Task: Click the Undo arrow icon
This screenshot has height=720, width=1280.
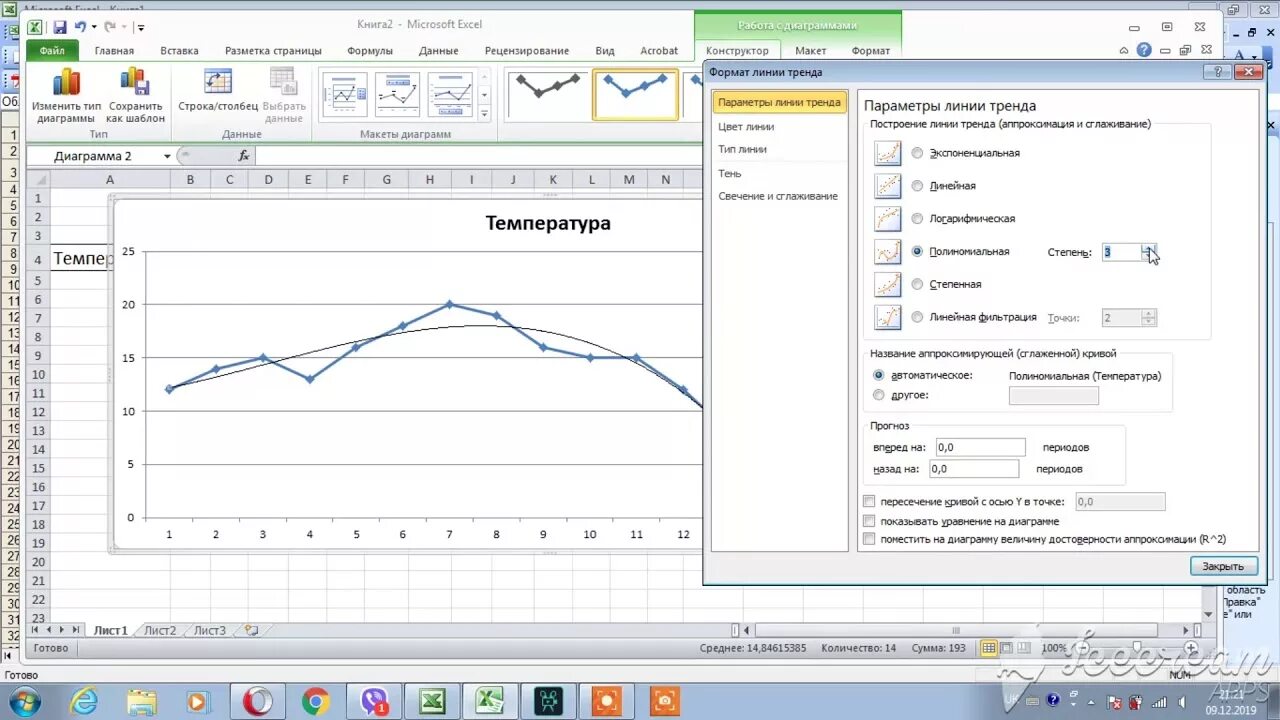Action: click(x=80, y=27)
